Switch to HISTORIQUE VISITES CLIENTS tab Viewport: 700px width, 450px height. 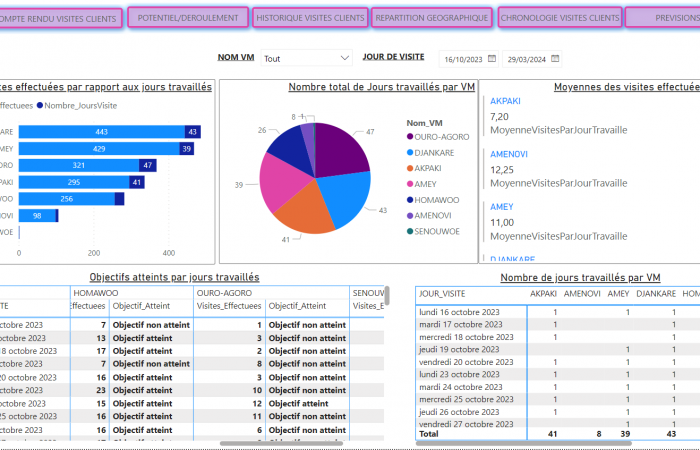pyautogui.click(x=310, y=18)
